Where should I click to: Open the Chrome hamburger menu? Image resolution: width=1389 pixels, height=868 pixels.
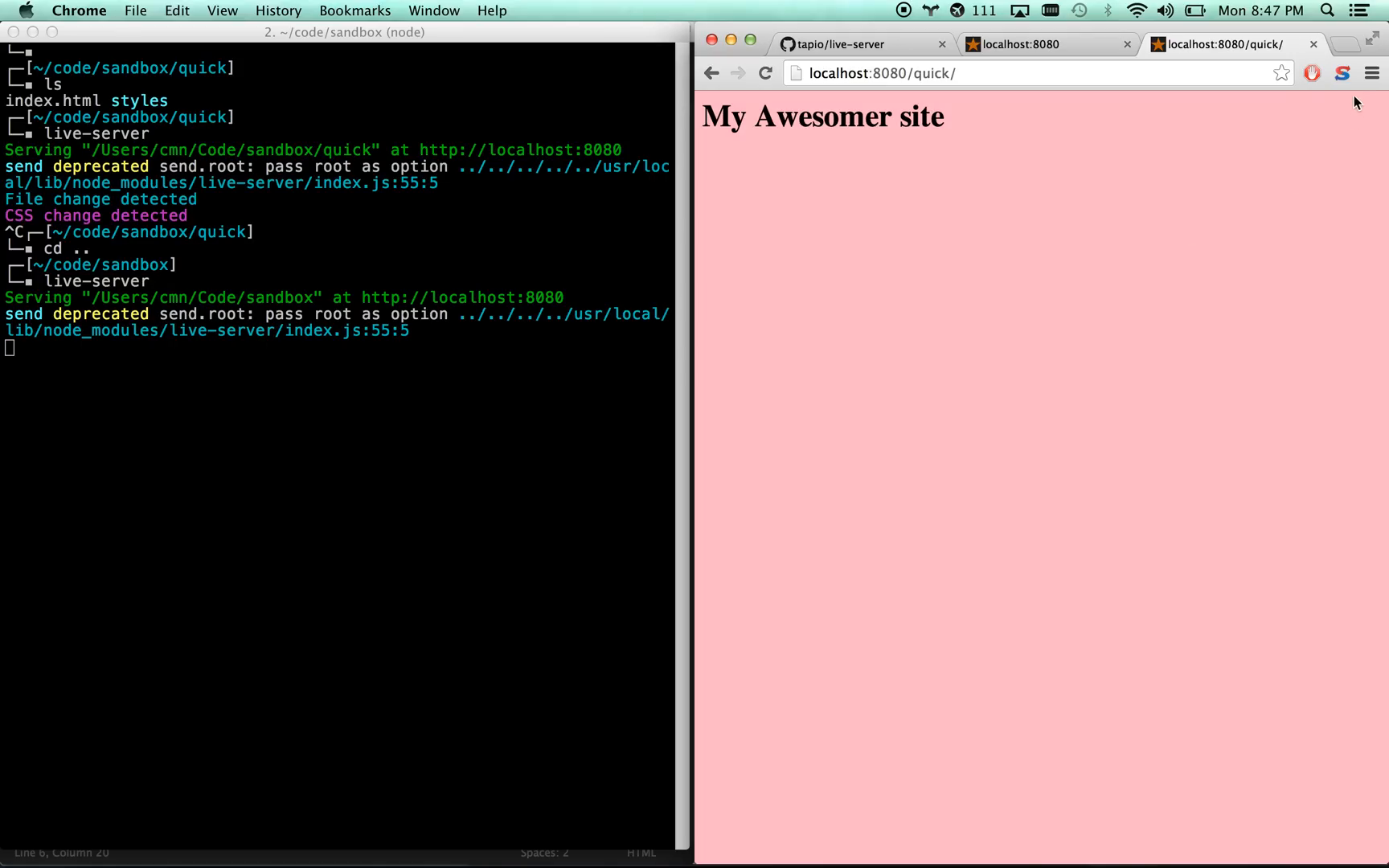click(x=1371, y=73)
